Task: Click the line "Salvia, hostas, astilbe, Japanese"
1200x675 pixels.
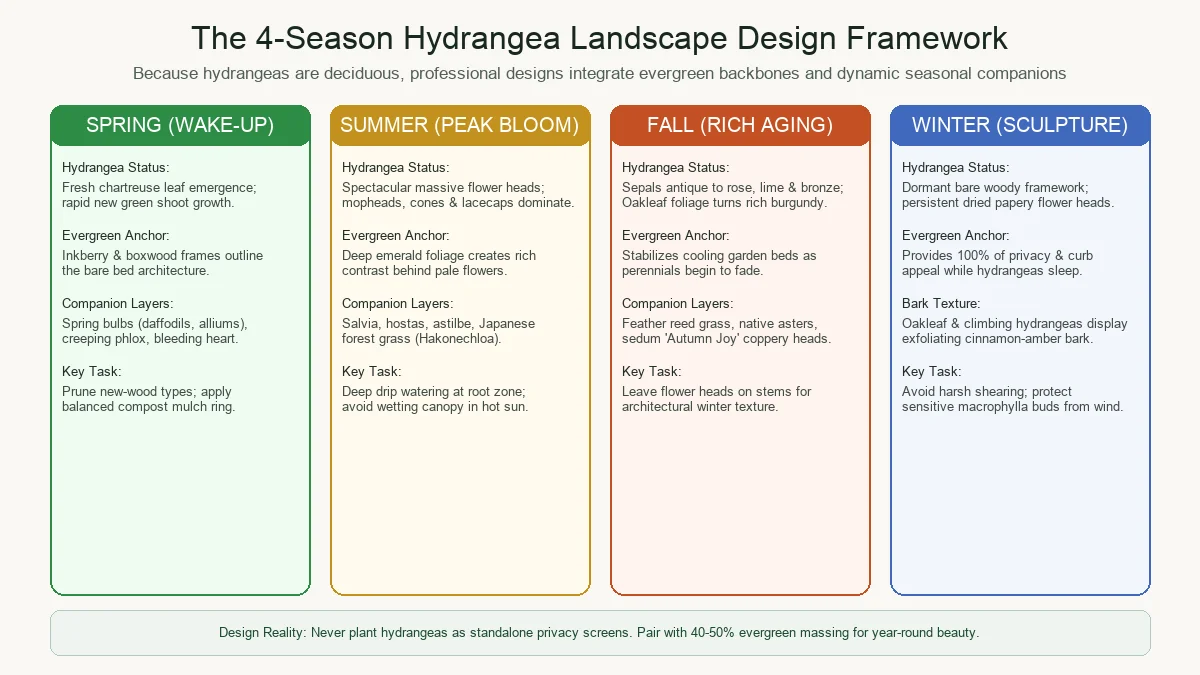Action: pyautogui.click(x=439, y=323)
